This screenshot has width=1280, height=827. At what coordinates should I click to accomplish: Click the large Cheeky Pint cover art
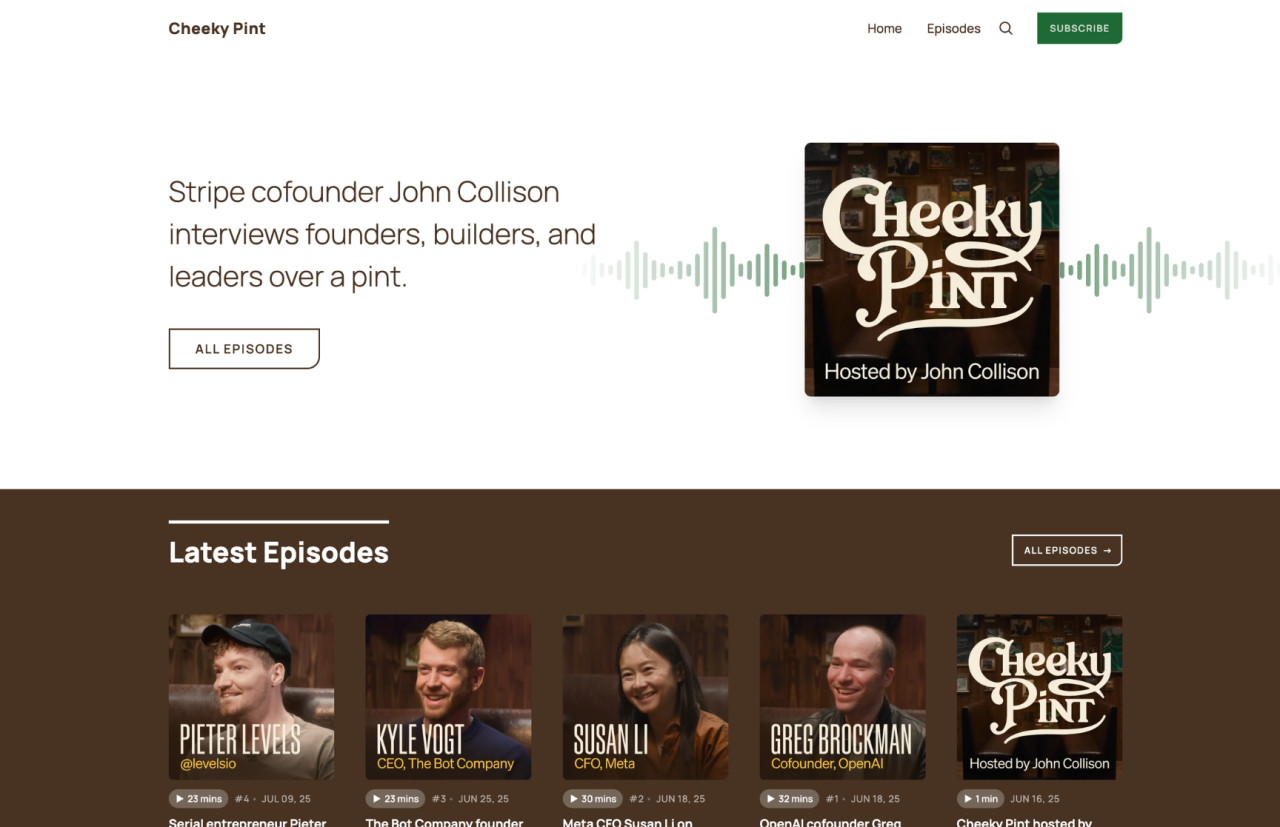[932, 269]
